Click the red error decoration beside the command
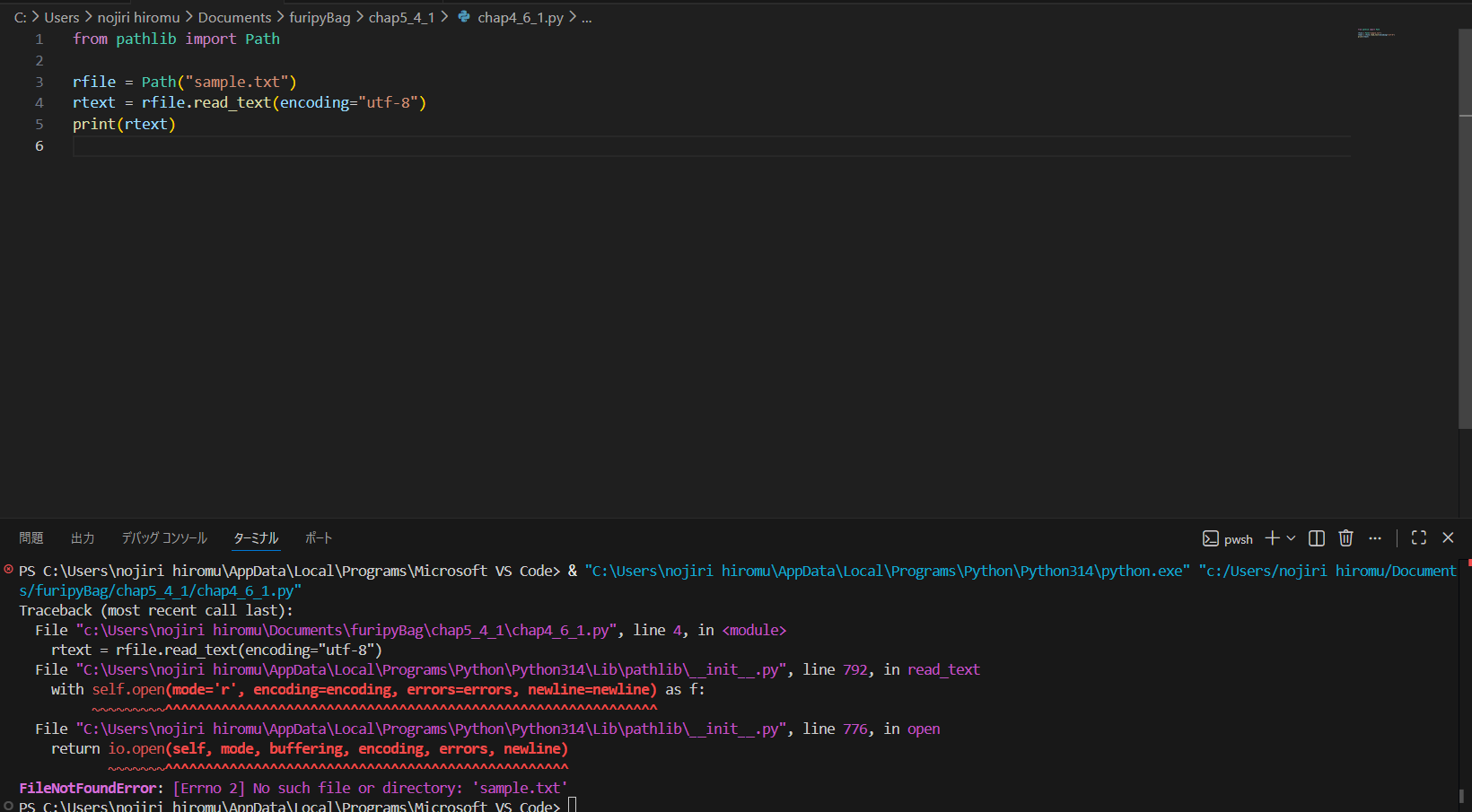This screenshot has width=1472, height=812. point(9,570)
